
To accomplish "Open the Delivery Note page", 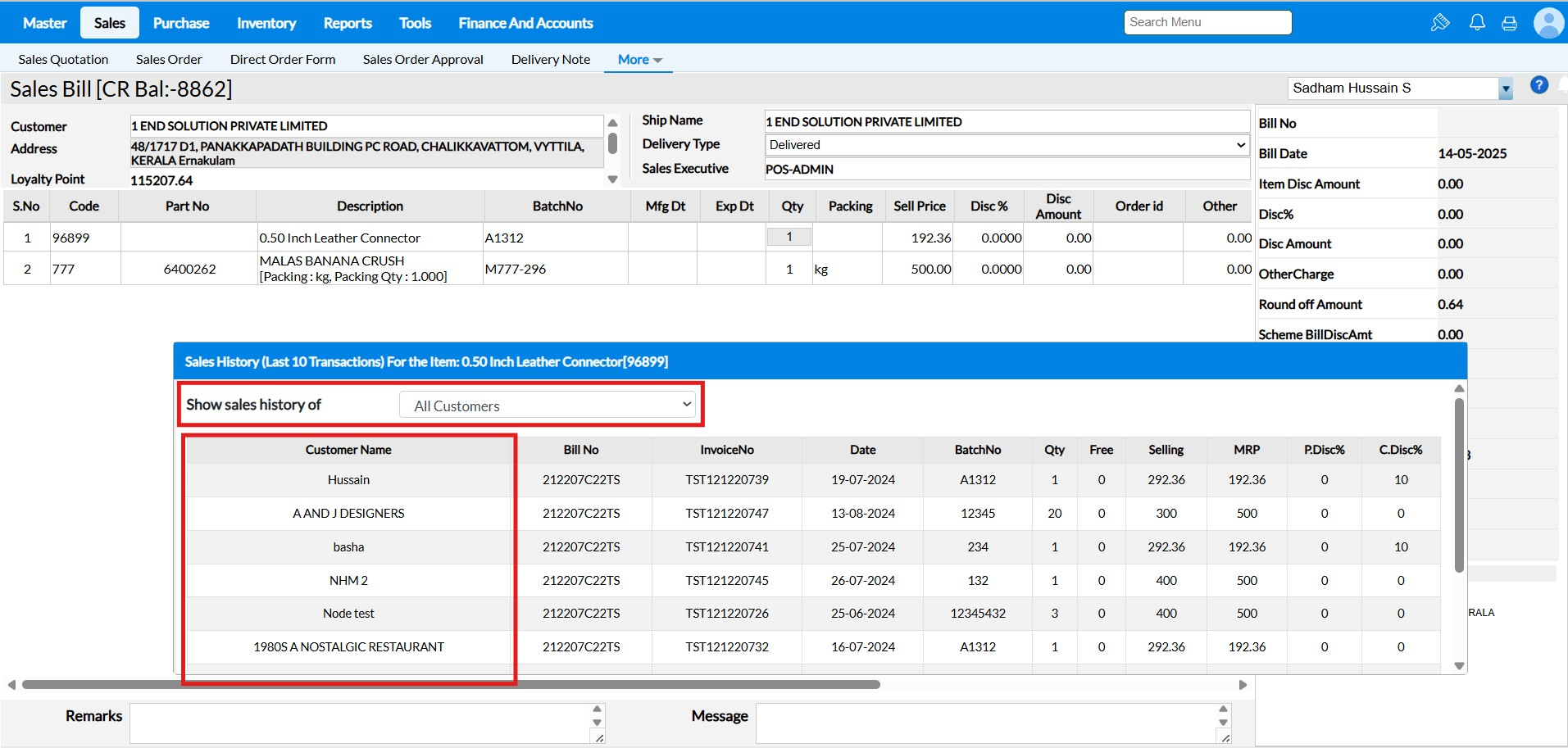I will point(550,60).
